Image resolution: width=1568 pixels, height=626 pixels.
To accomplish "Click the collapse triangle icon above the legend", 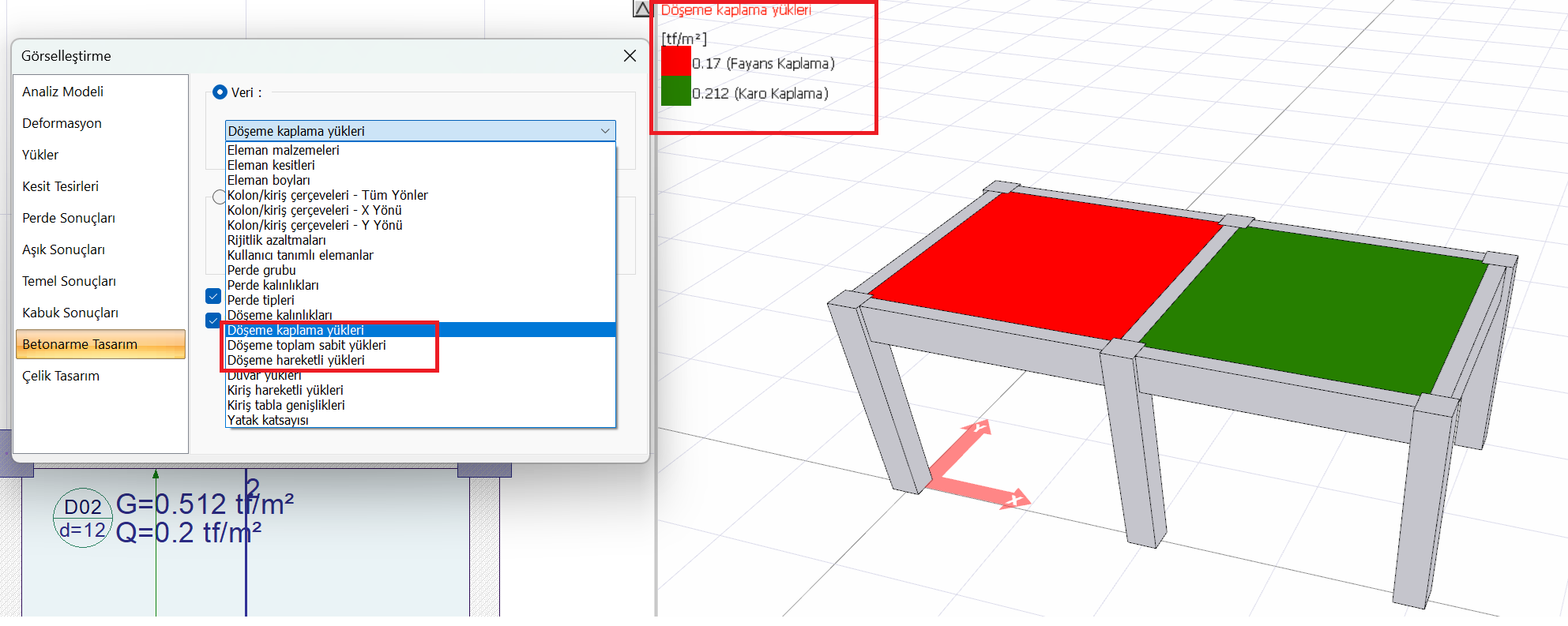I will 641,9.
